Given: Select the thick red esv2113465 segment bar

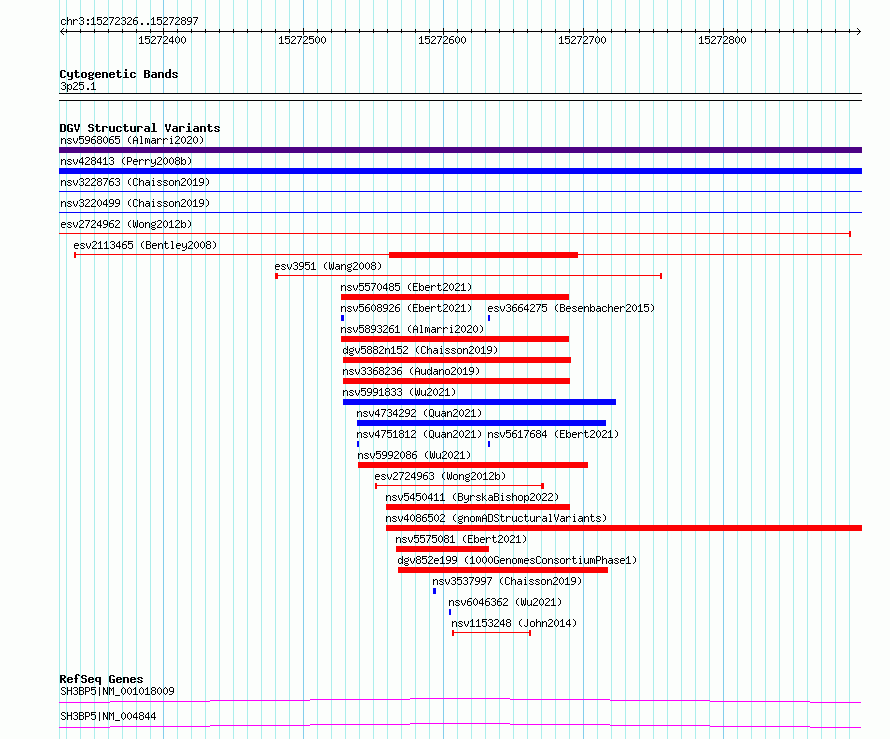Looking at the screenshot, I should click(x=484, y=255).
